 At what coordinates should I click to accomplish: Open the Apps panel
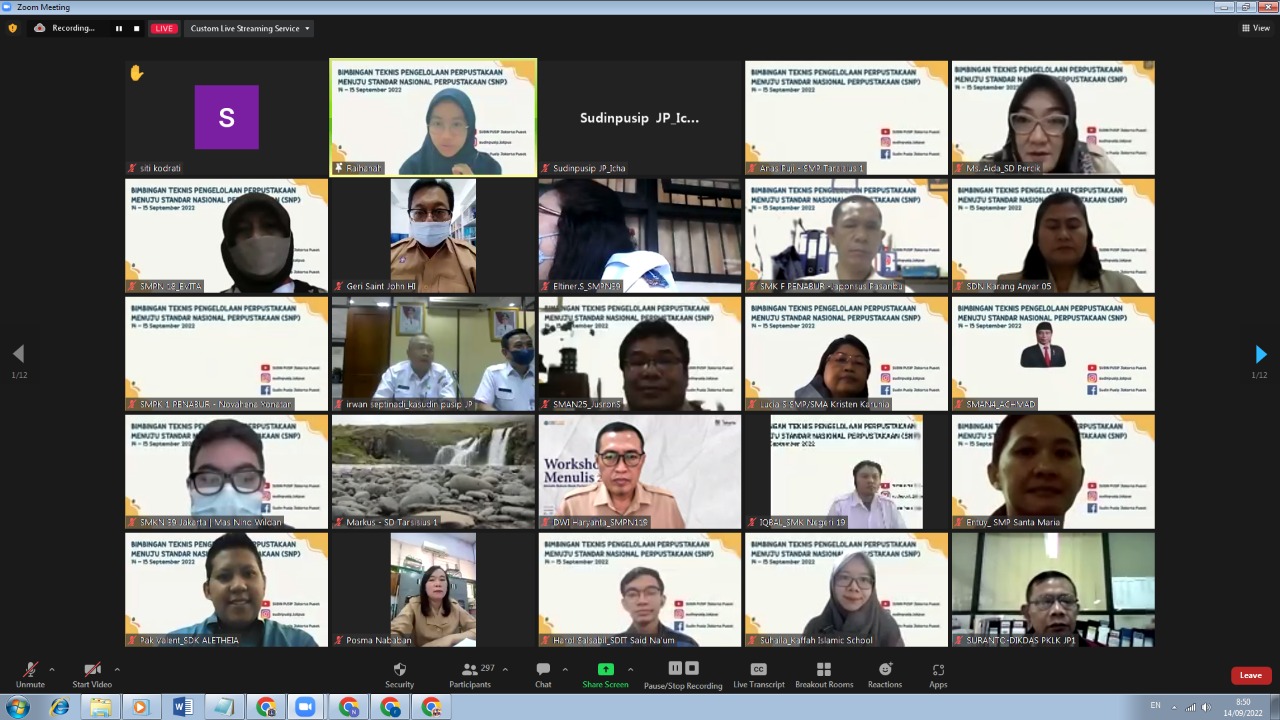[x=937, y=674]
